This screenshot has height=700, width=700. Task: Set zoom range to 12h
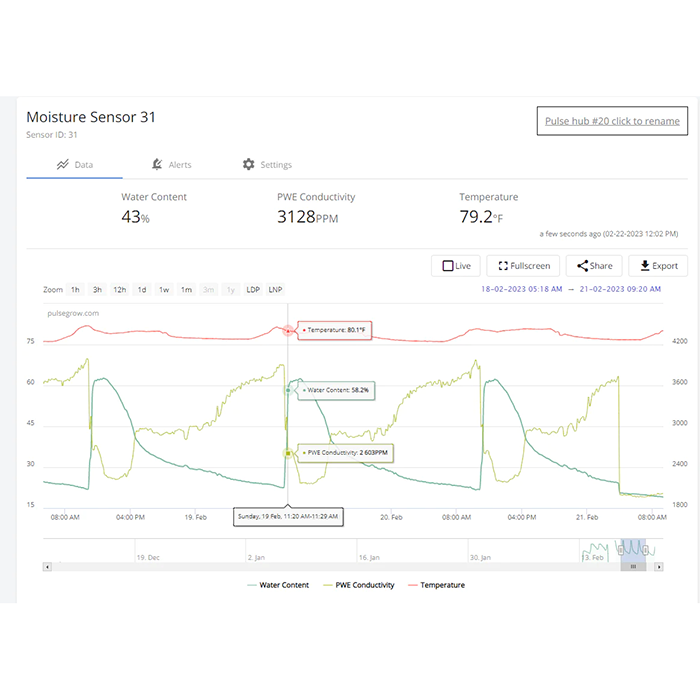point(119,290)
